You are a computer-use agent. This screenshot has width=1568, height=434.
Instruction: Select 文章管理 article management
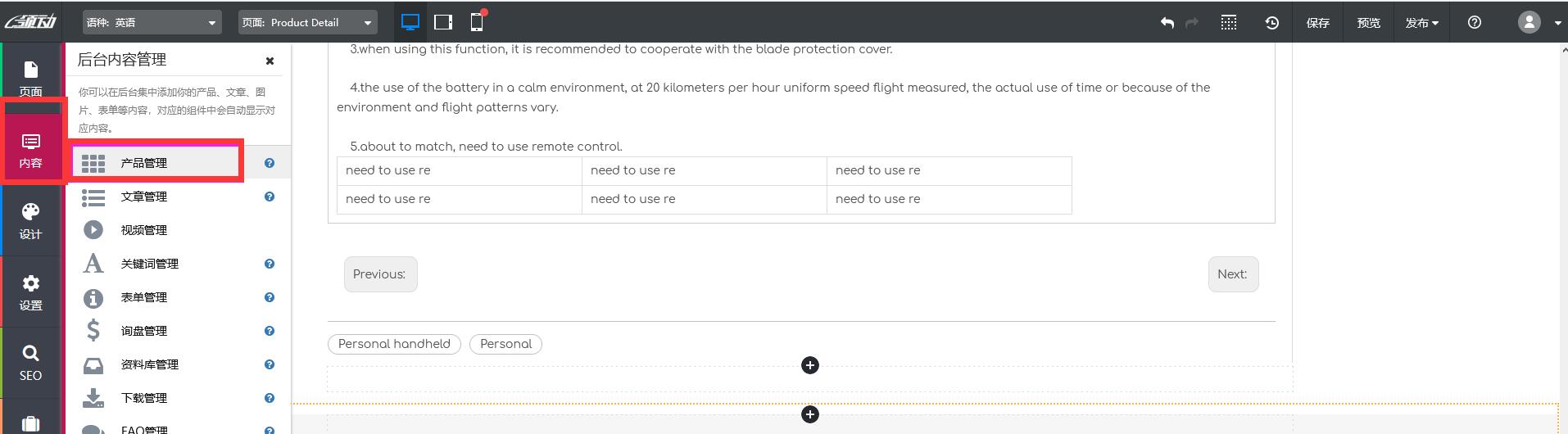(144, 197)
